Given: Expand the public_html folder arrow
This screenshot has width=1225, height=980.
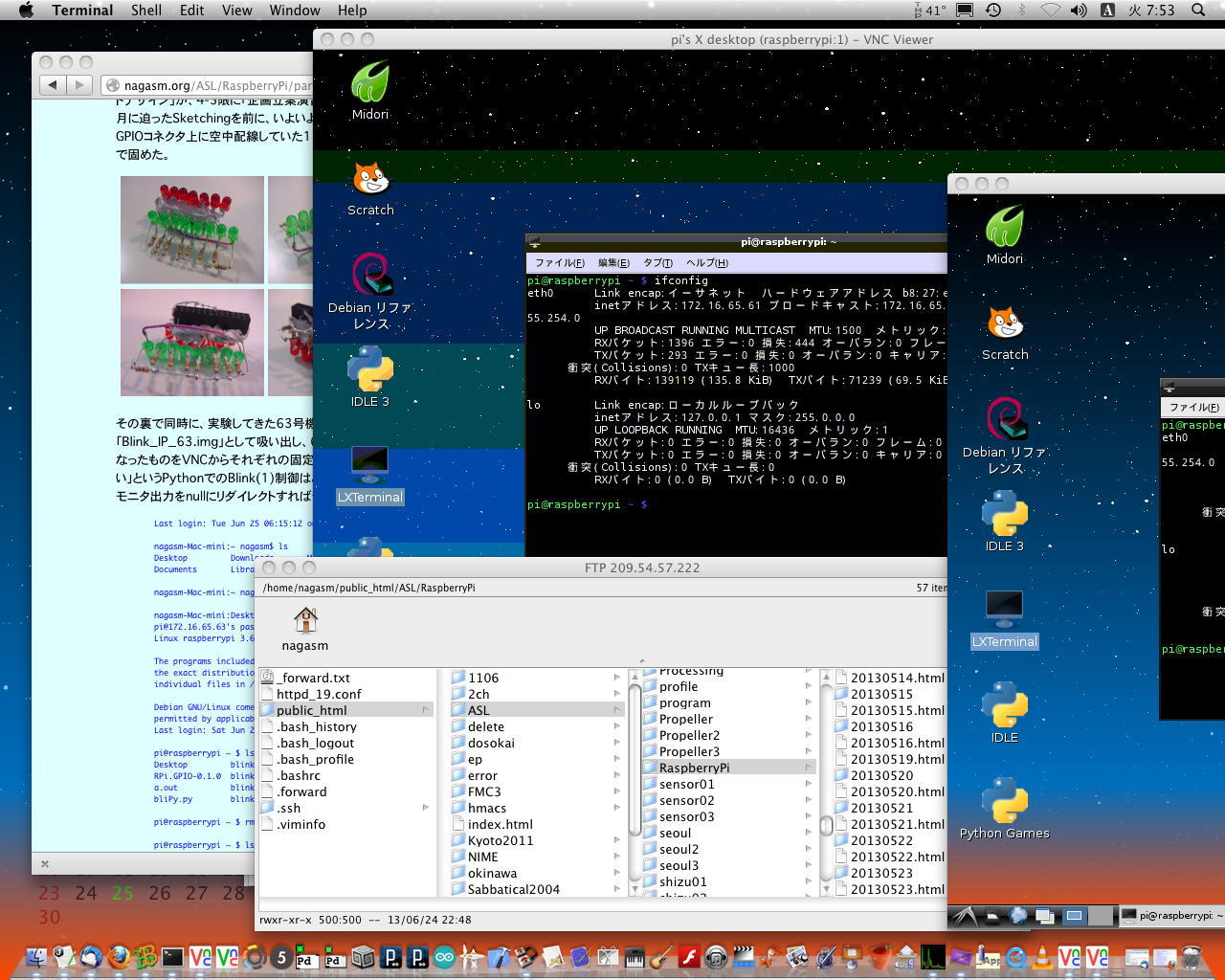Looking at the screenshot, I should pos(425,710).
